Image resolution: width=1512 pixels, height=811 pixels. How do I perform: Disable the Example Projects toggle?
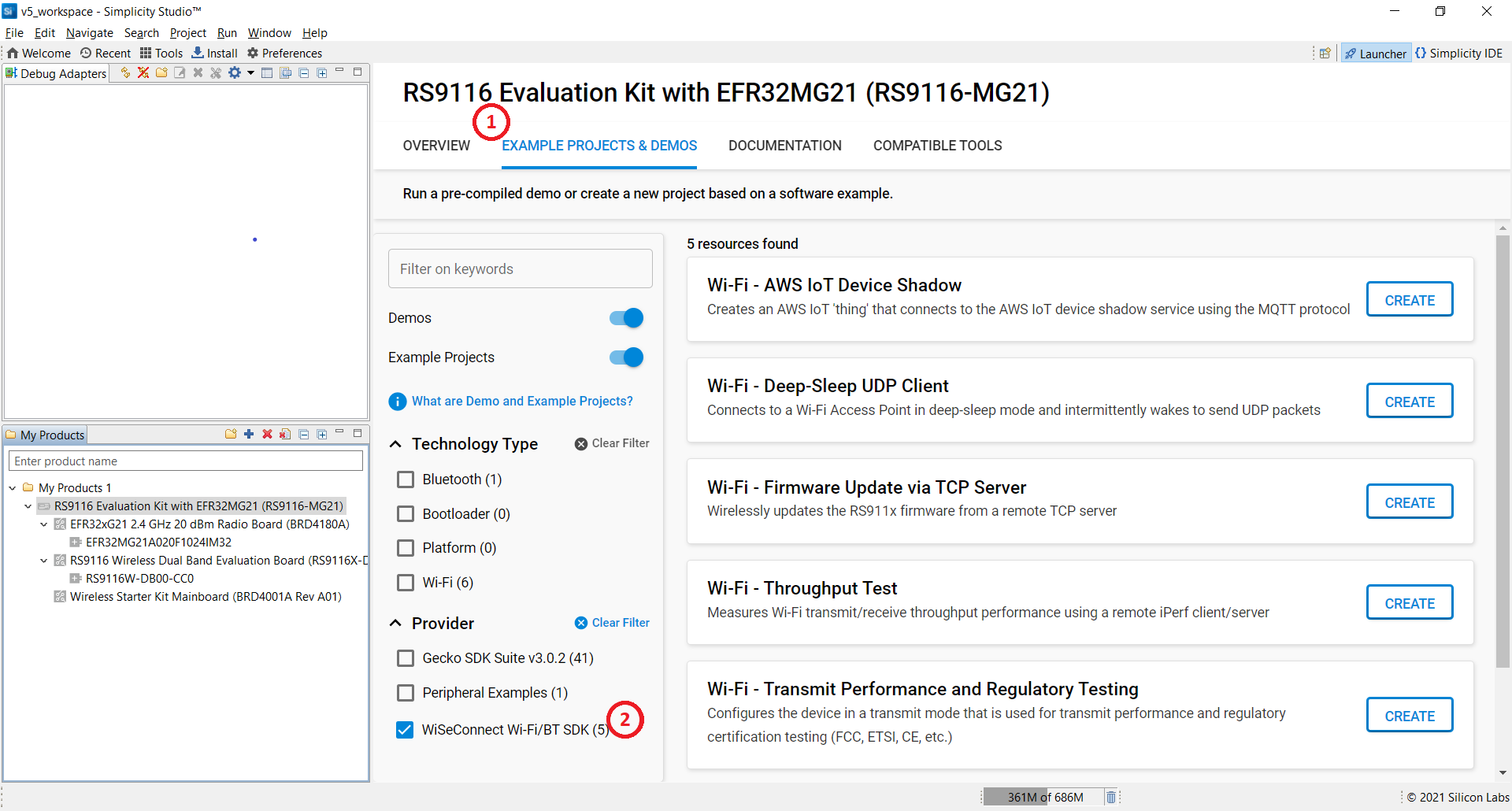[x=626, y=357]
